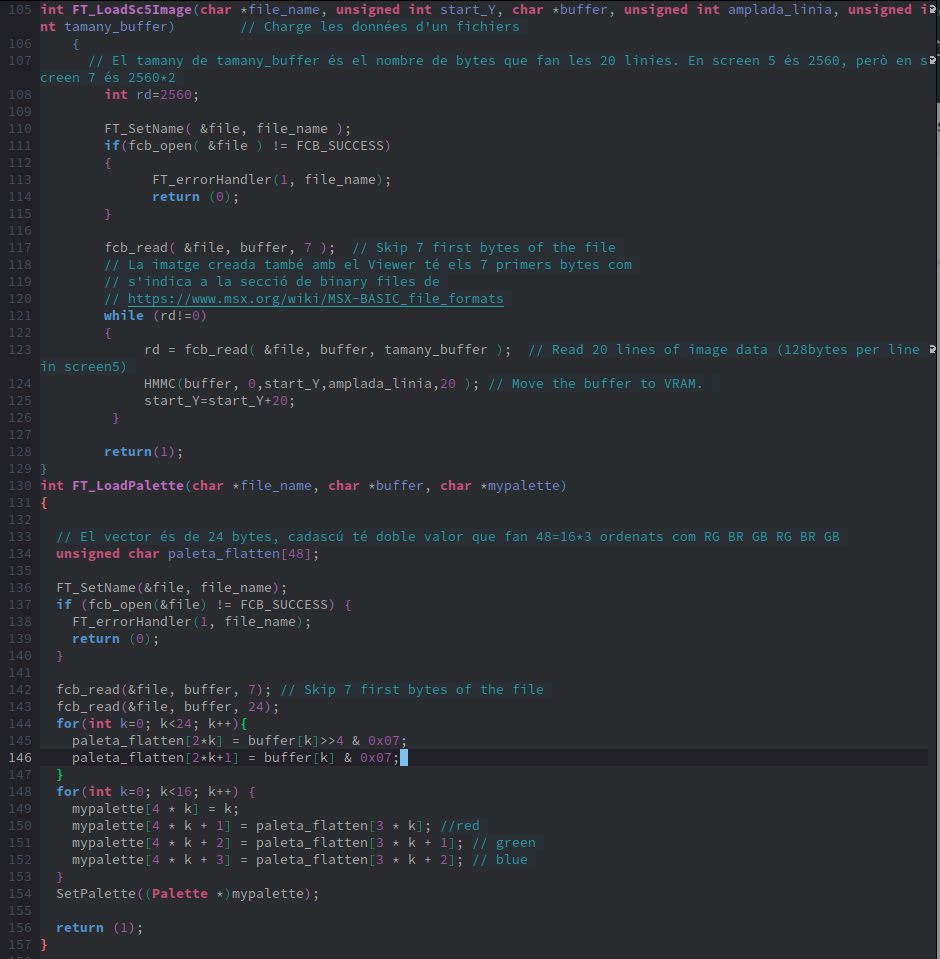Click 'unsigned char' keyword on line 134
The height and width of the screenshot is (959, 940).
(x=108, y=554)
